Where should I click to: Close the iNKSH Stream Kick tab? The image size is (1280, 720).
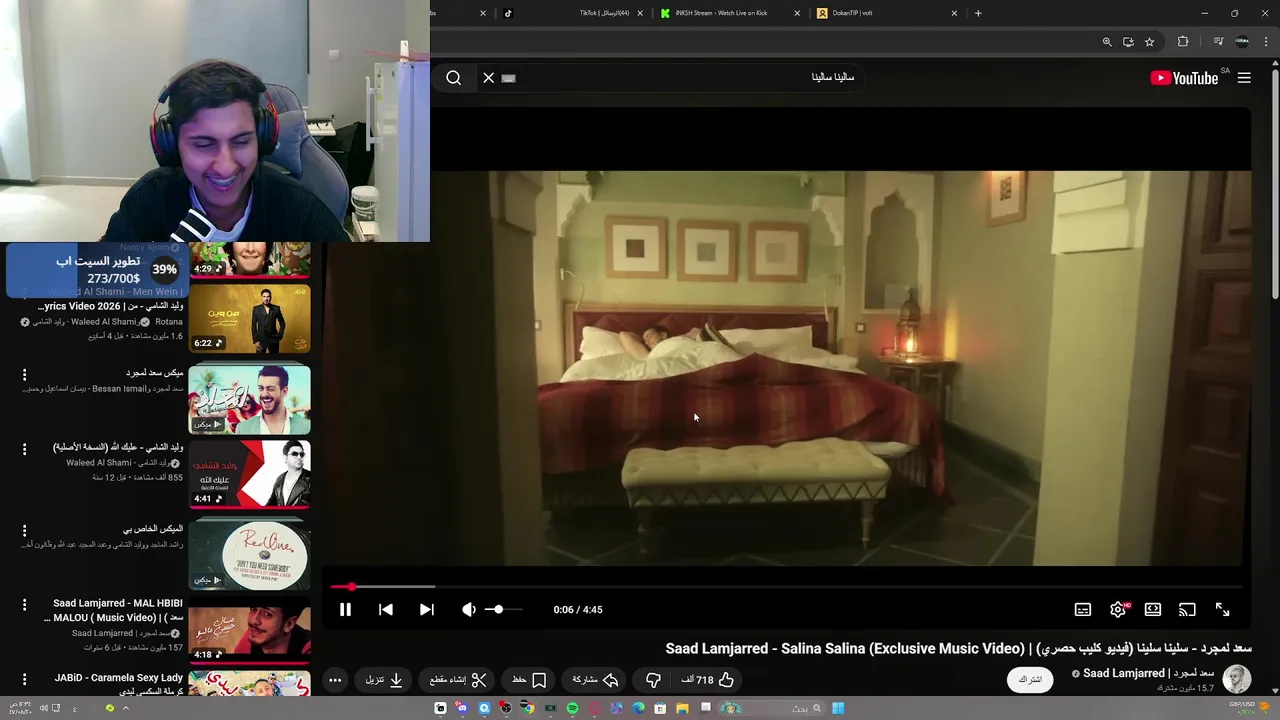click(797, 13)
